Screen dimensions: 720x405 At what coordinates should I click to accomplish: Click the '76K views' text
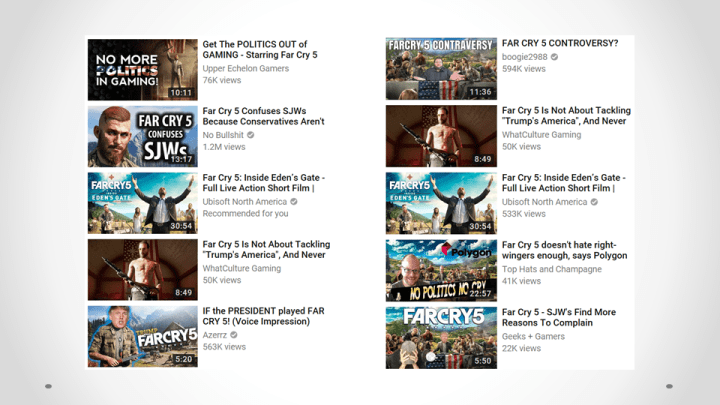pyautogui.click(x=222, y=80)
